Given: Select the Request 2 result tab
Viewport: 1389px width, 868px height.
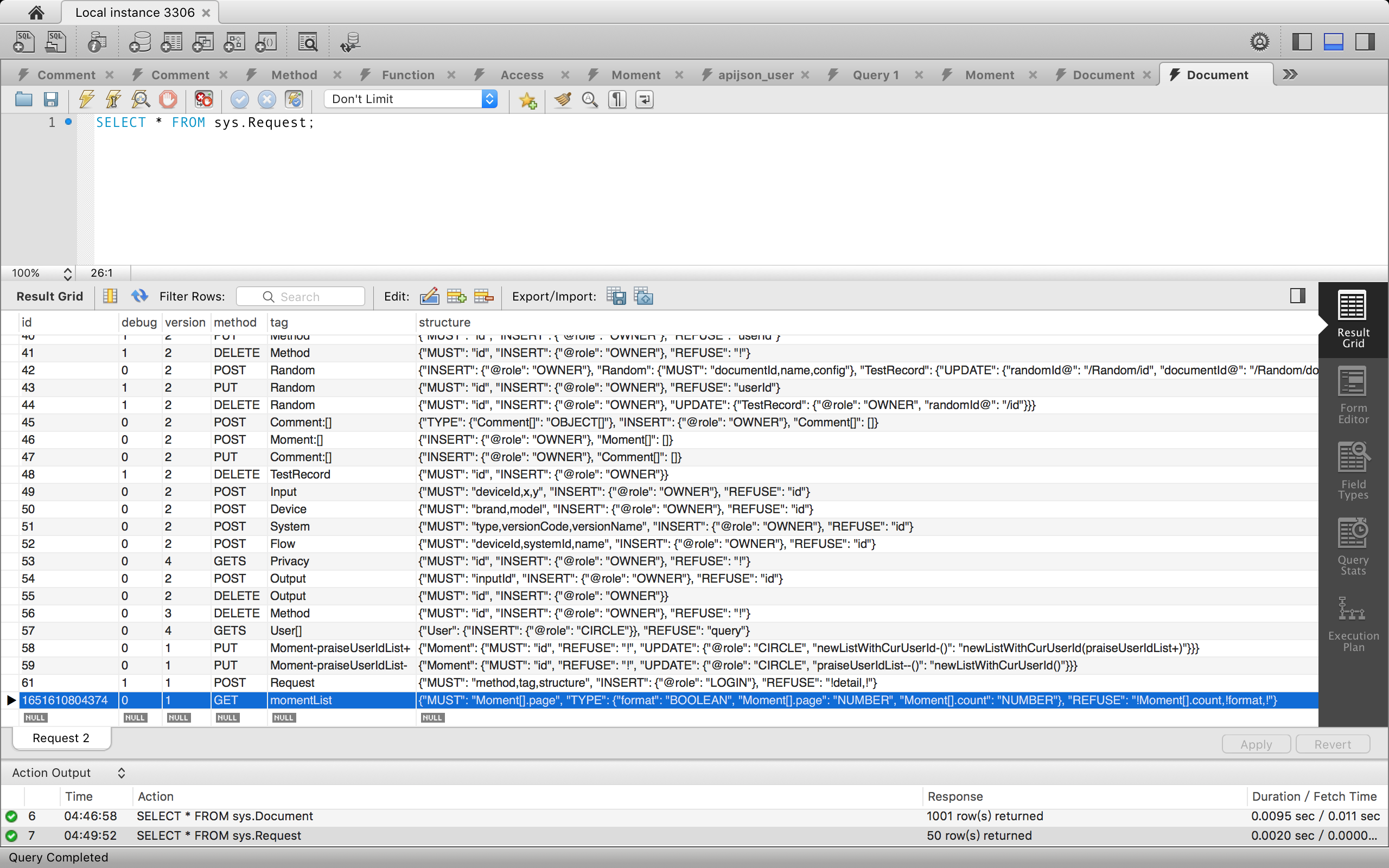Looking at the screenshot, I should 61,738.
